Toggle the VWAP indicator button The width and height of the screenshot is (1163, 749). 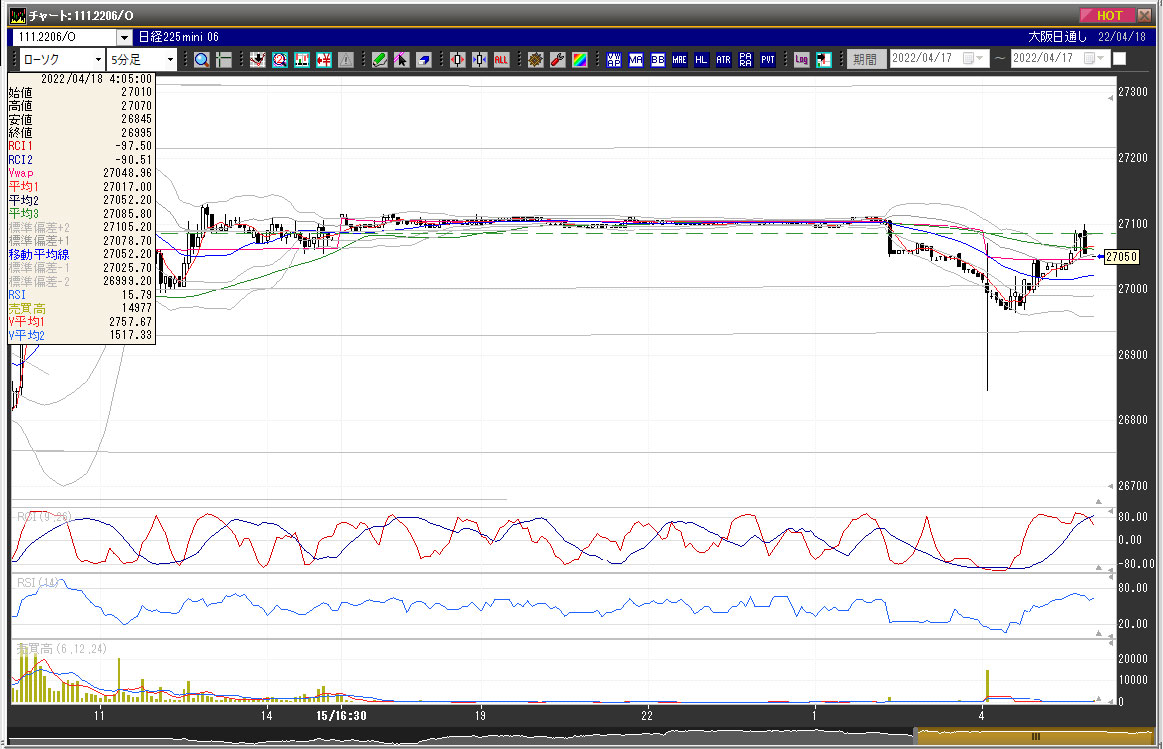(613, 60)
